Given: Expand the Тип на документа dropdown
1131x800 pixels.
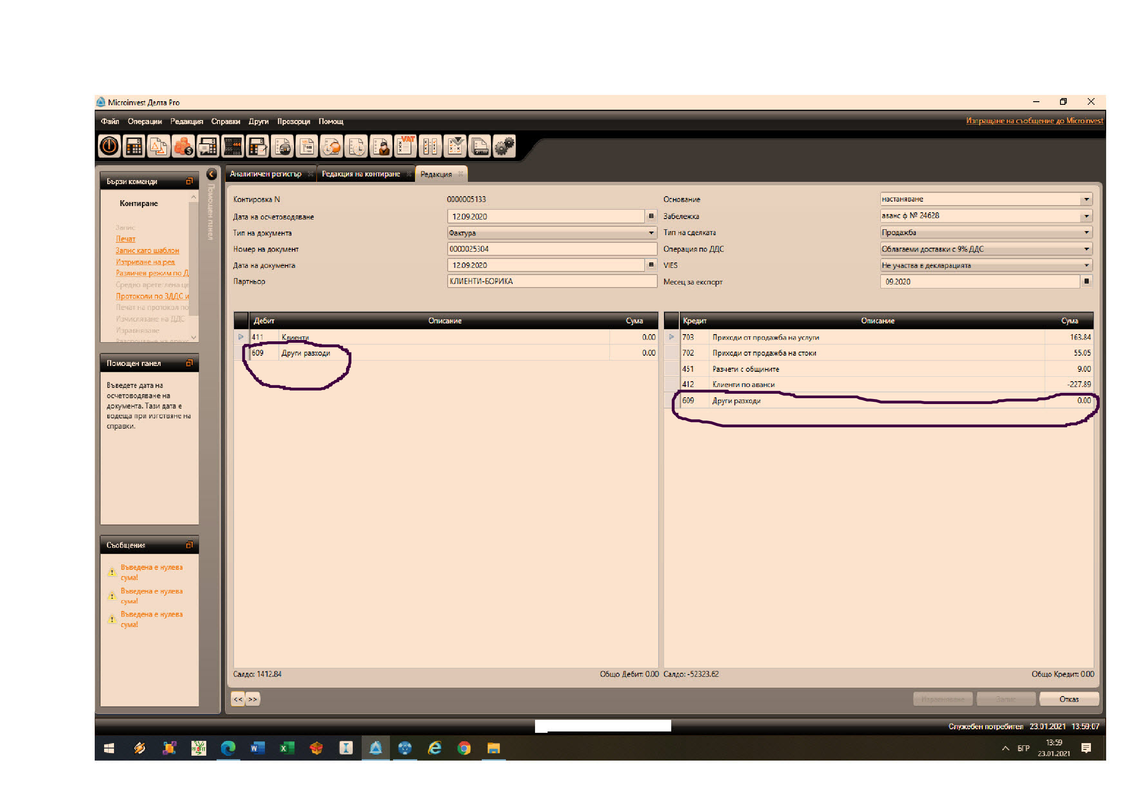Looking at the screenshot, I should click(x=651, y=232).
